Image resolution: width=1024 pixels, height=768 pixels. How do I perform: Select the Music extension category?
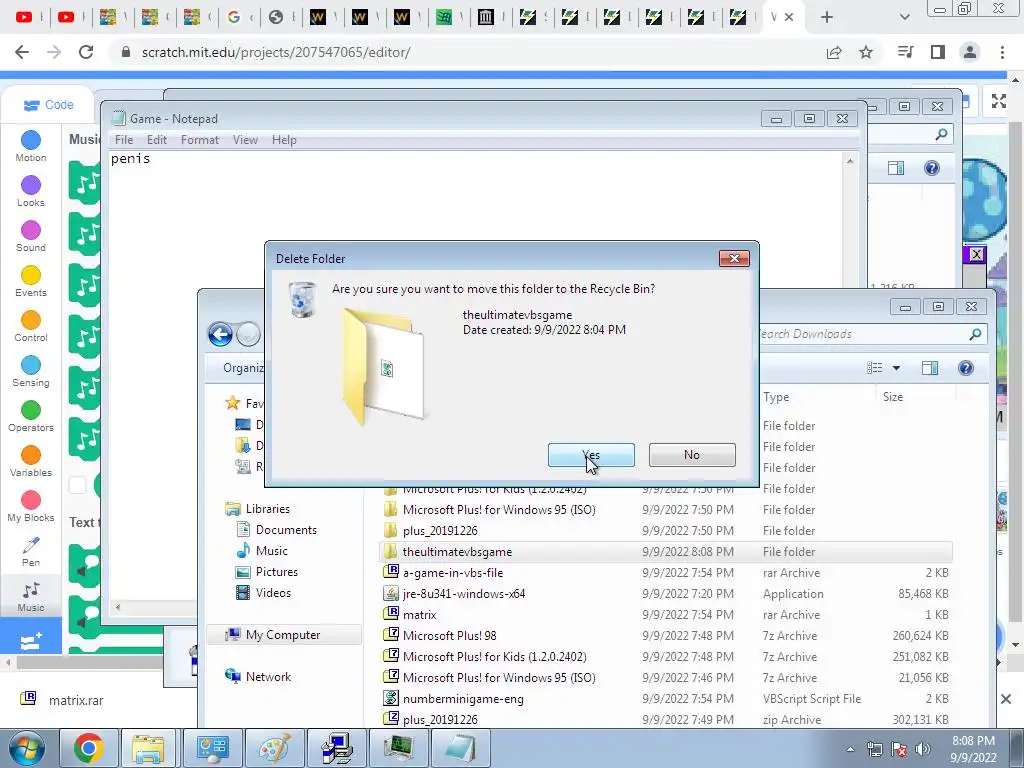31,596
